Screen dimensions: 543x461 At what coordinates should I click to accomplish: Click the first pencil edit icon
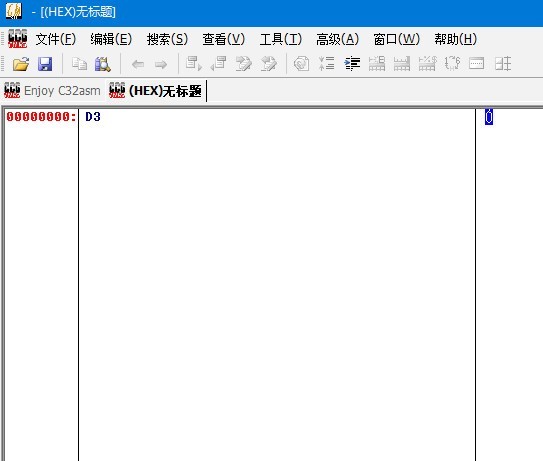(x=243, y=64)
